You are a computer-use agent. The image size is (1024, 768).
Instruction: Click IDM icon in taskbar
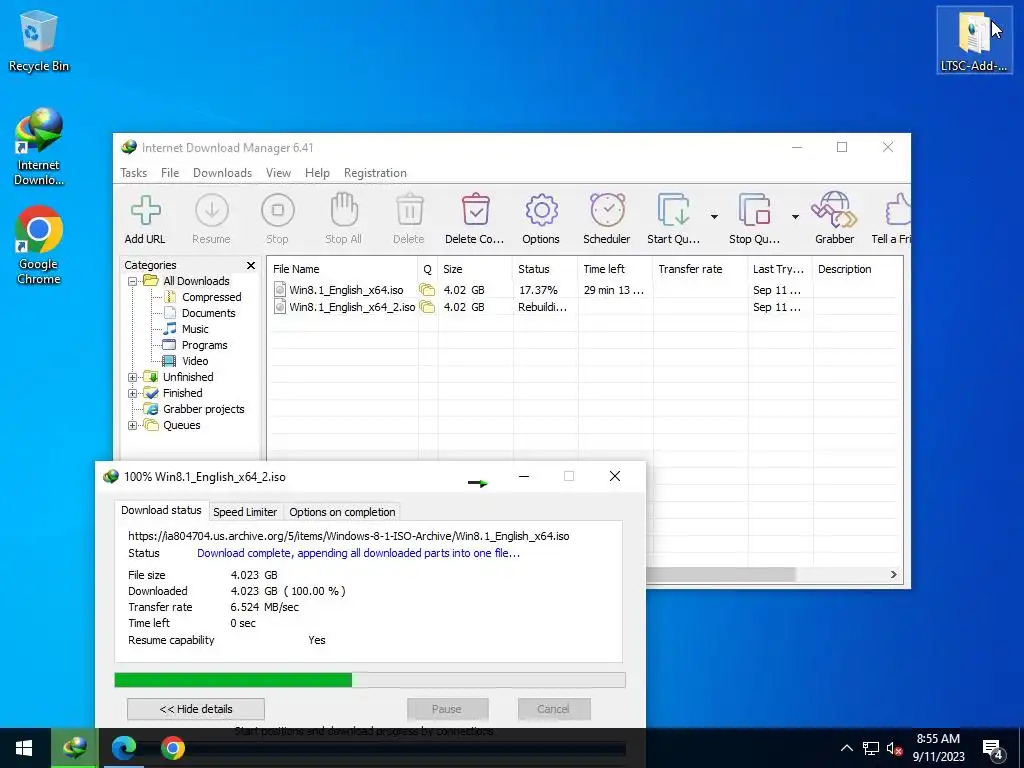[x=75, y=748]
